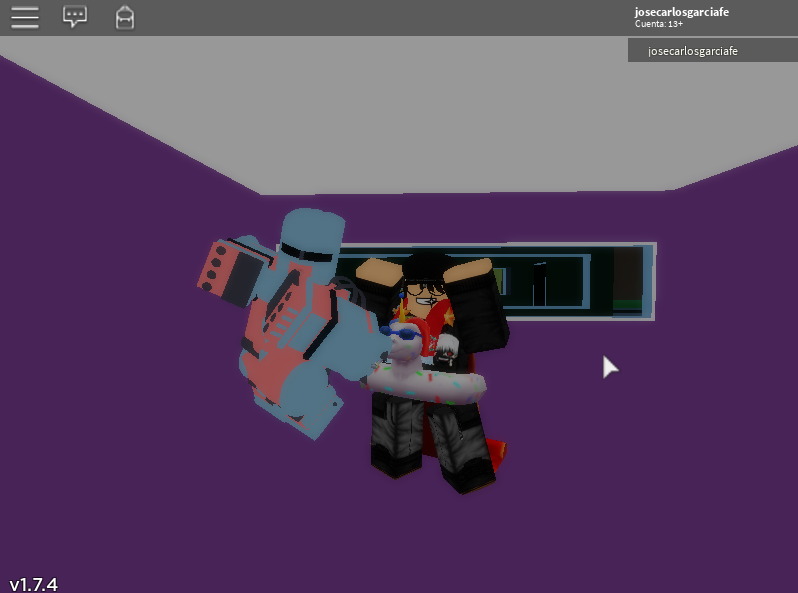Click the player avatar with black hair

(433, 372)
